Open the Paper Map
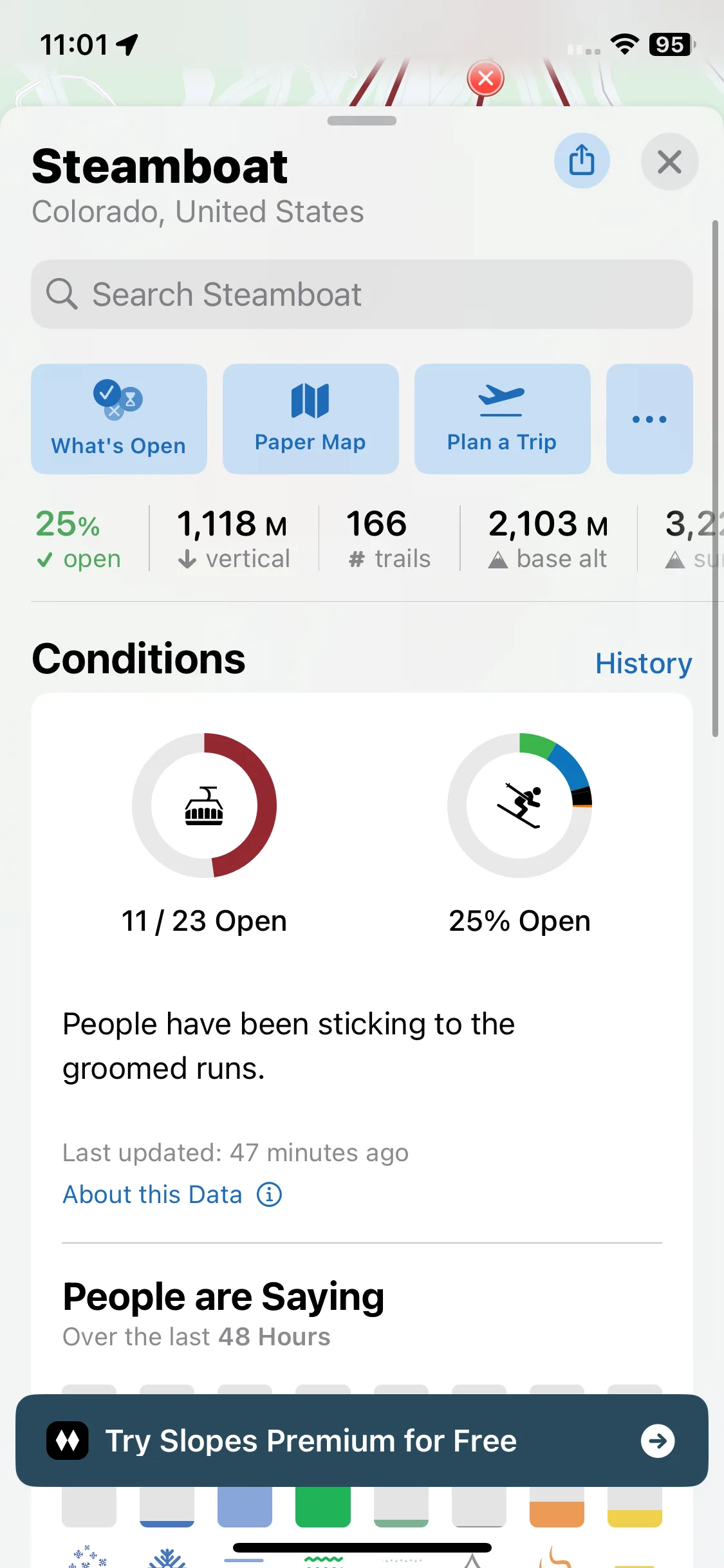 tap(310, 419)
